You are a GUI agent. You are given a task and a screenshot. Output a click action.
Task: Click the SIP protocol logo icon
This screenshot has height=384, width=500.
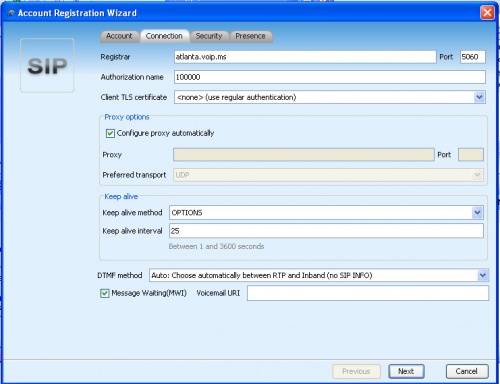point(47,65)
